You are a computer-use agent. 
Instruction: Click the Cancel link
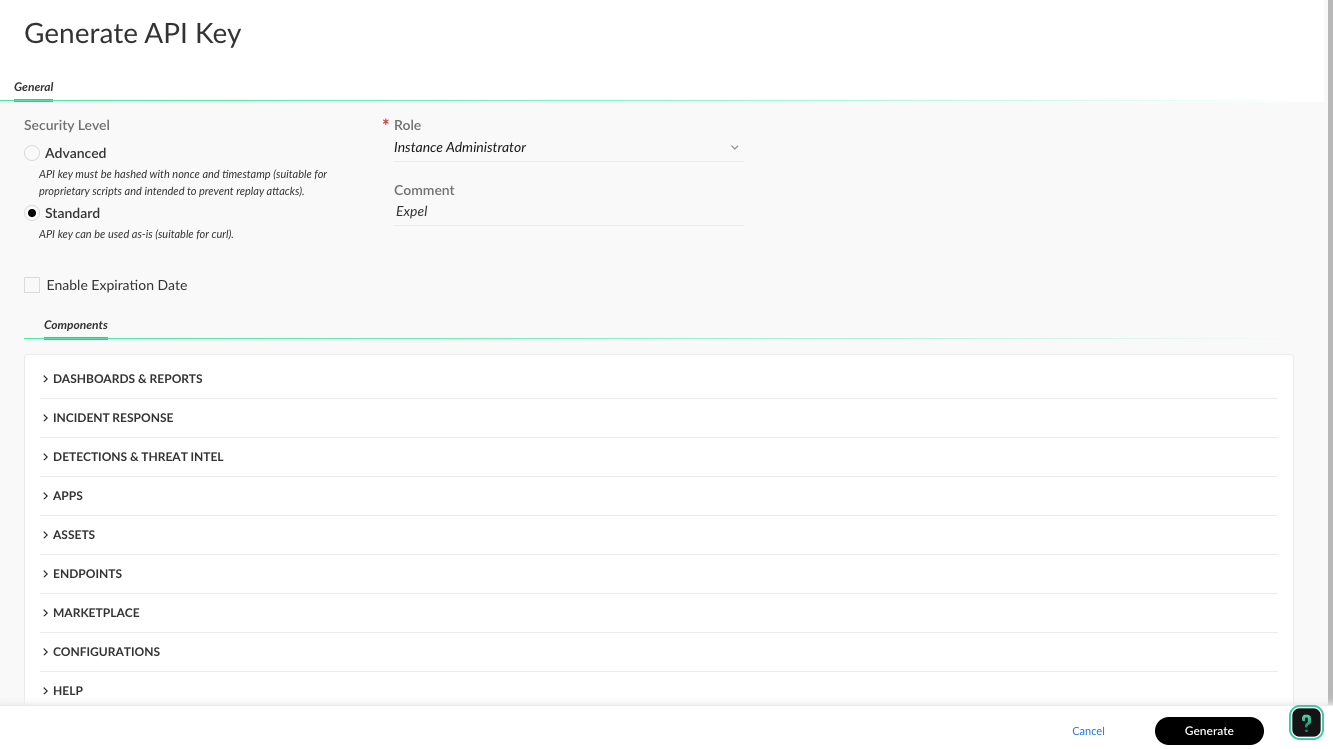click(x=1088, y=731)
